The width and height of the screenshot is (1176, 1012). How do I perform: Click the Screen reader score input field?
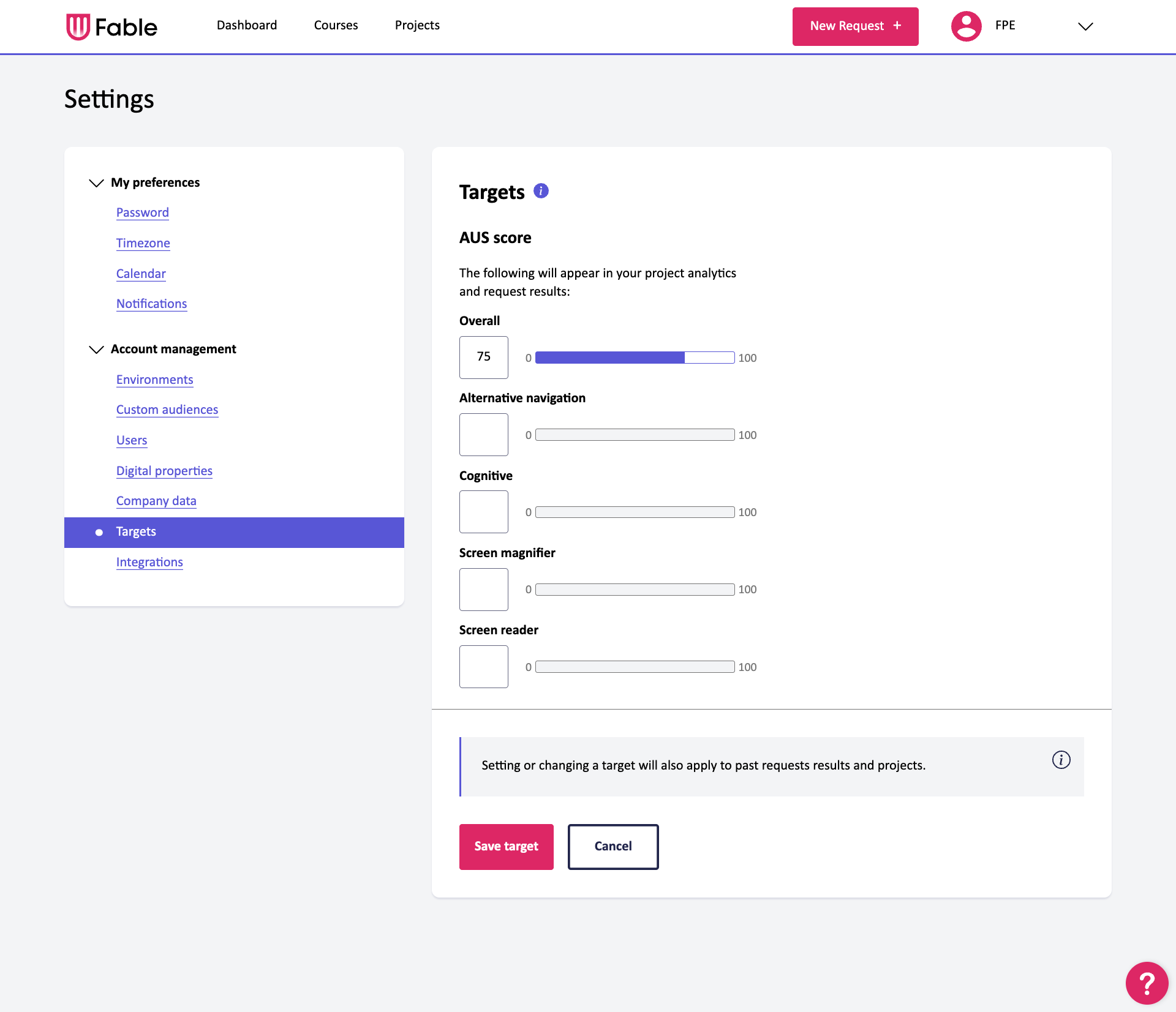pyautogui.click(x=483, y=667)
